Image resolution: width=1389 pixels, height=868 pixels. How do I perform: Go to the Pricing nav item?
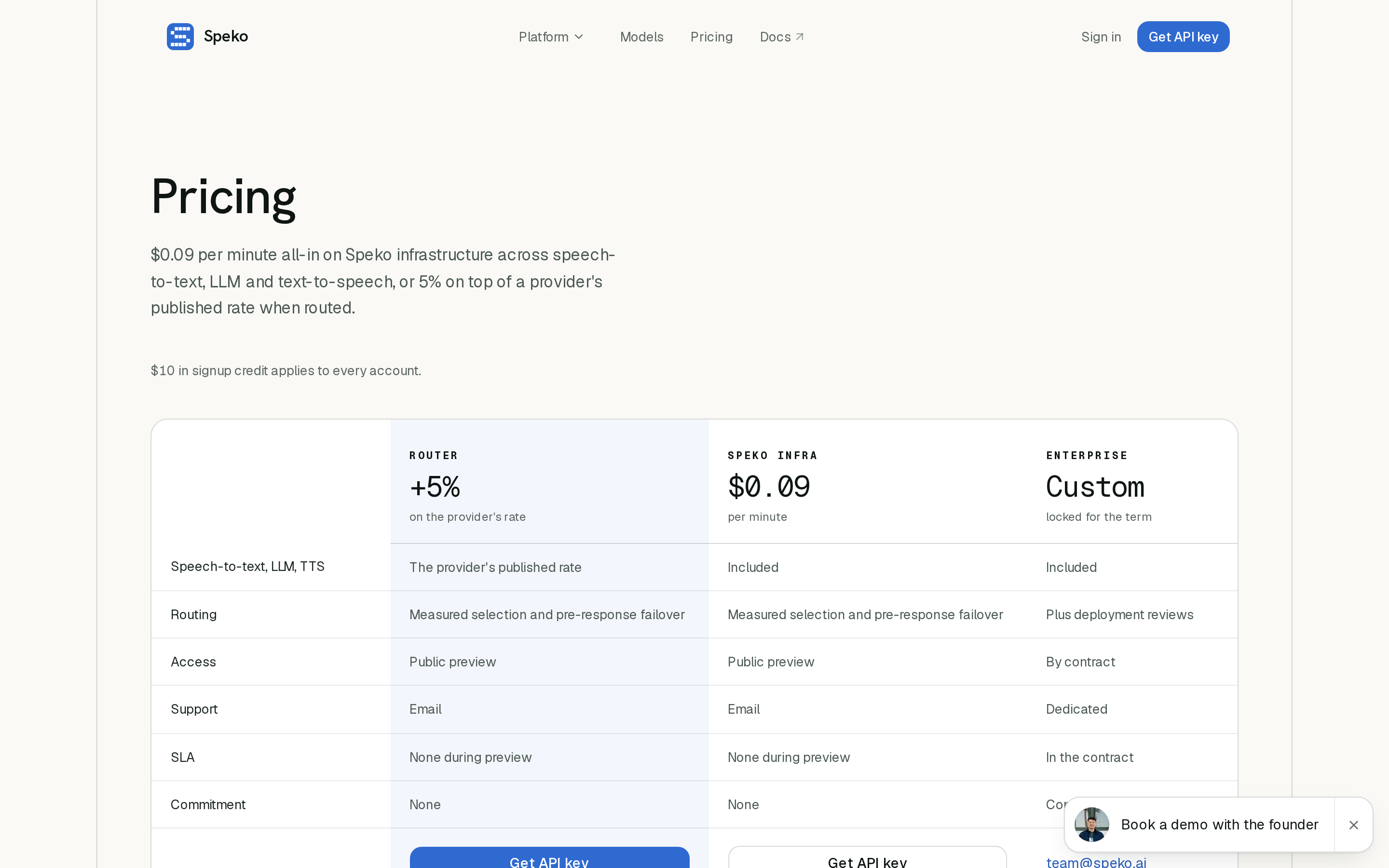tap(711, 37)
